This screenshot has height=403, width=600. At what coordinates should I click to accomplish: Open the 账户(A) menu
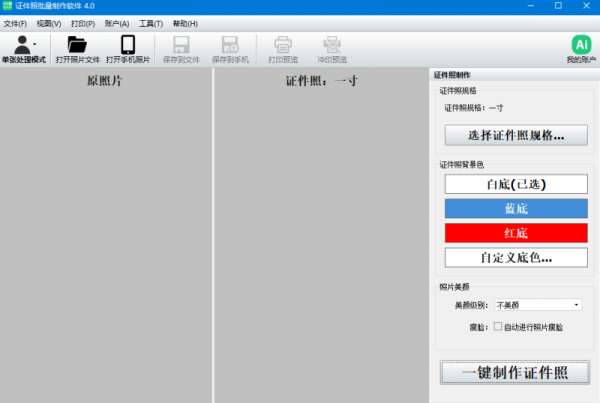pos(117,24)
